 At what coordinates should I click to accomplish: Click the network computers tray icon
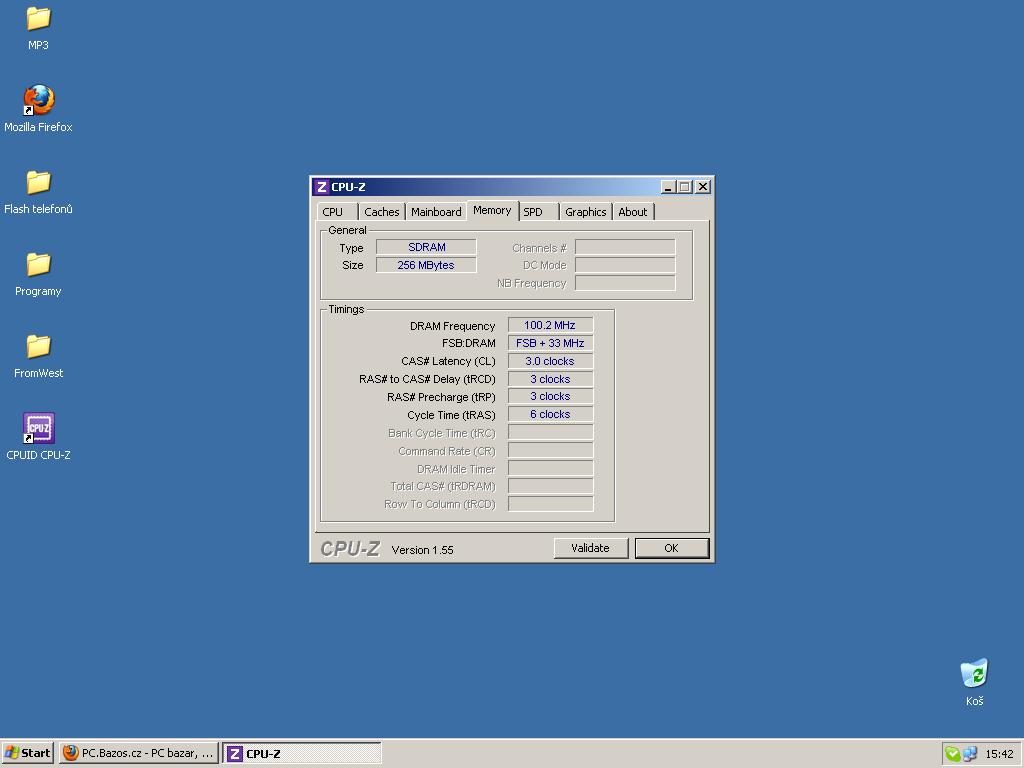(970, 754)
